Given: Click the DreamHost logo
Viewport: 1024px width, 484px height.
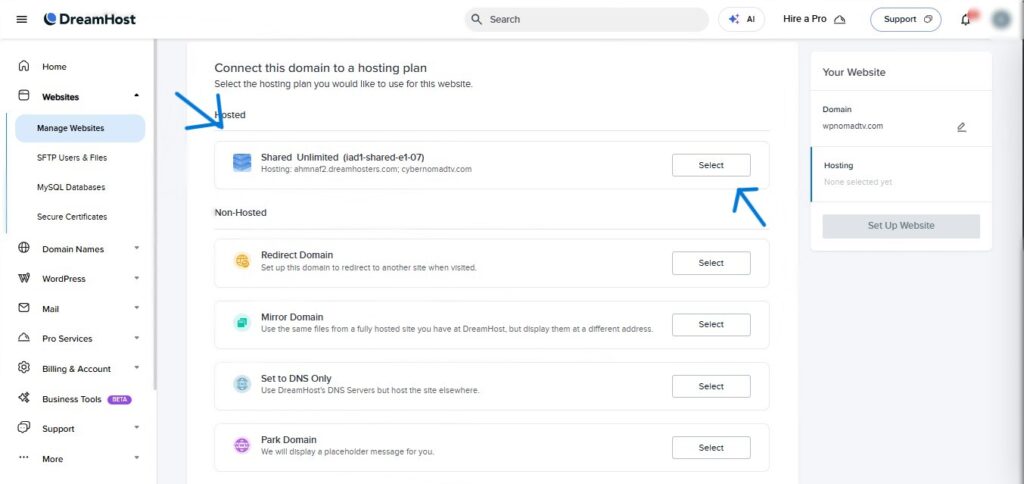Looking at the screenshot, I should [x=89, y=20].
